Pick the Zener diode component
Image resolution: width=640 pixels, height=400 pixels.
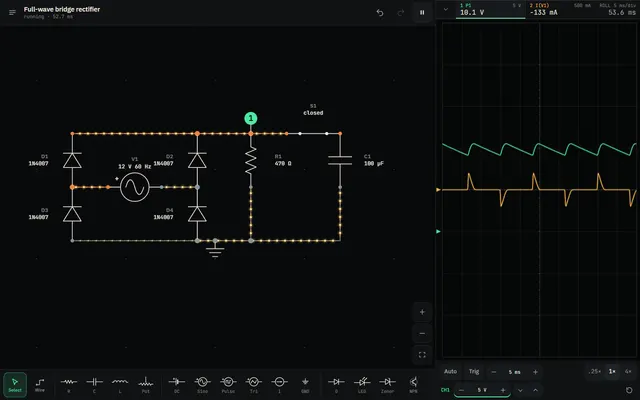[x=388, y=384]
